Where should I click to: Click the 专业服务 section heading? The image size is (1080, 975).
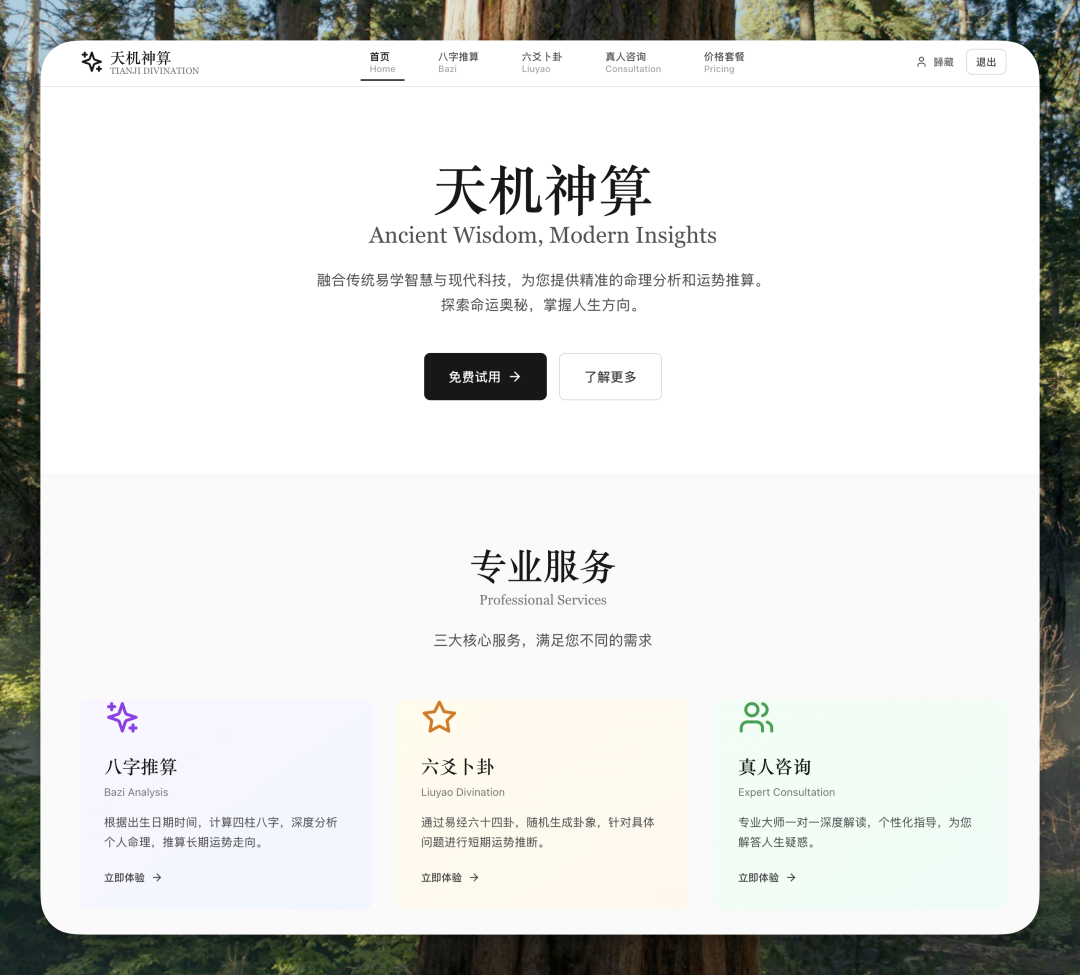543,567
